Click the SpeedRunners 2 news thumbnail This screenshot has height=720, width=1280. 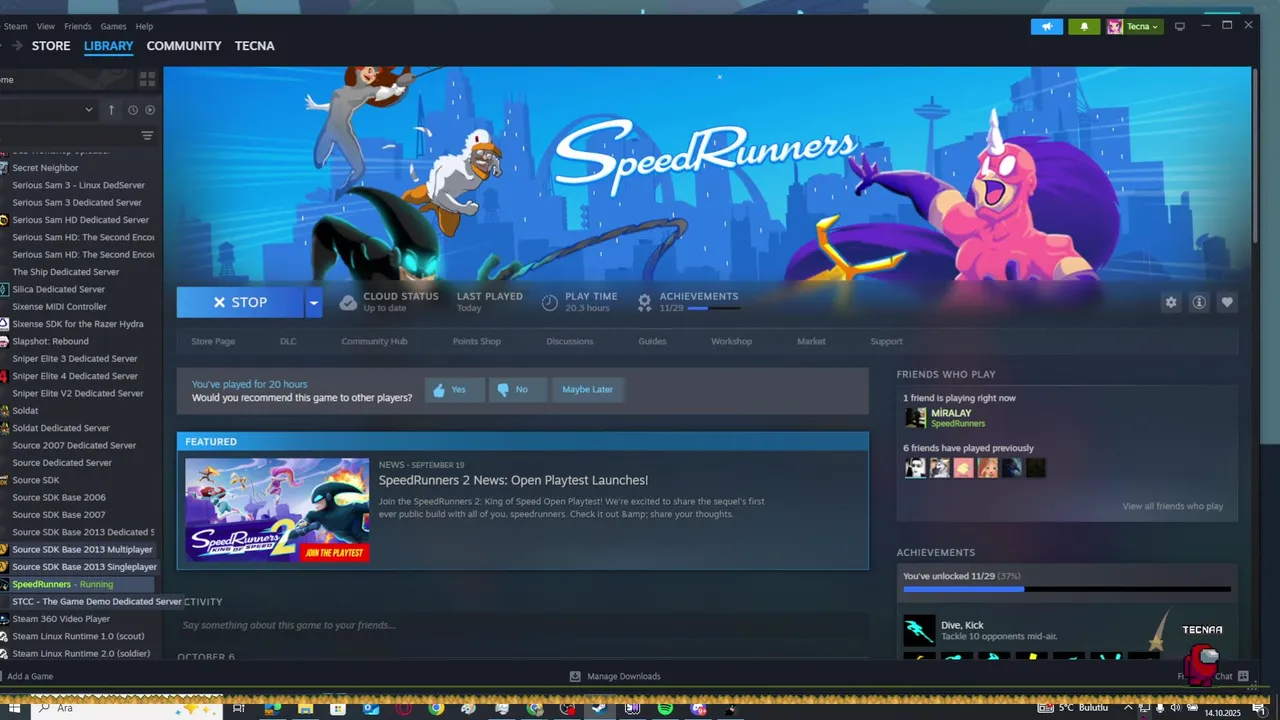pyautogui.click(x=277, y=510)
